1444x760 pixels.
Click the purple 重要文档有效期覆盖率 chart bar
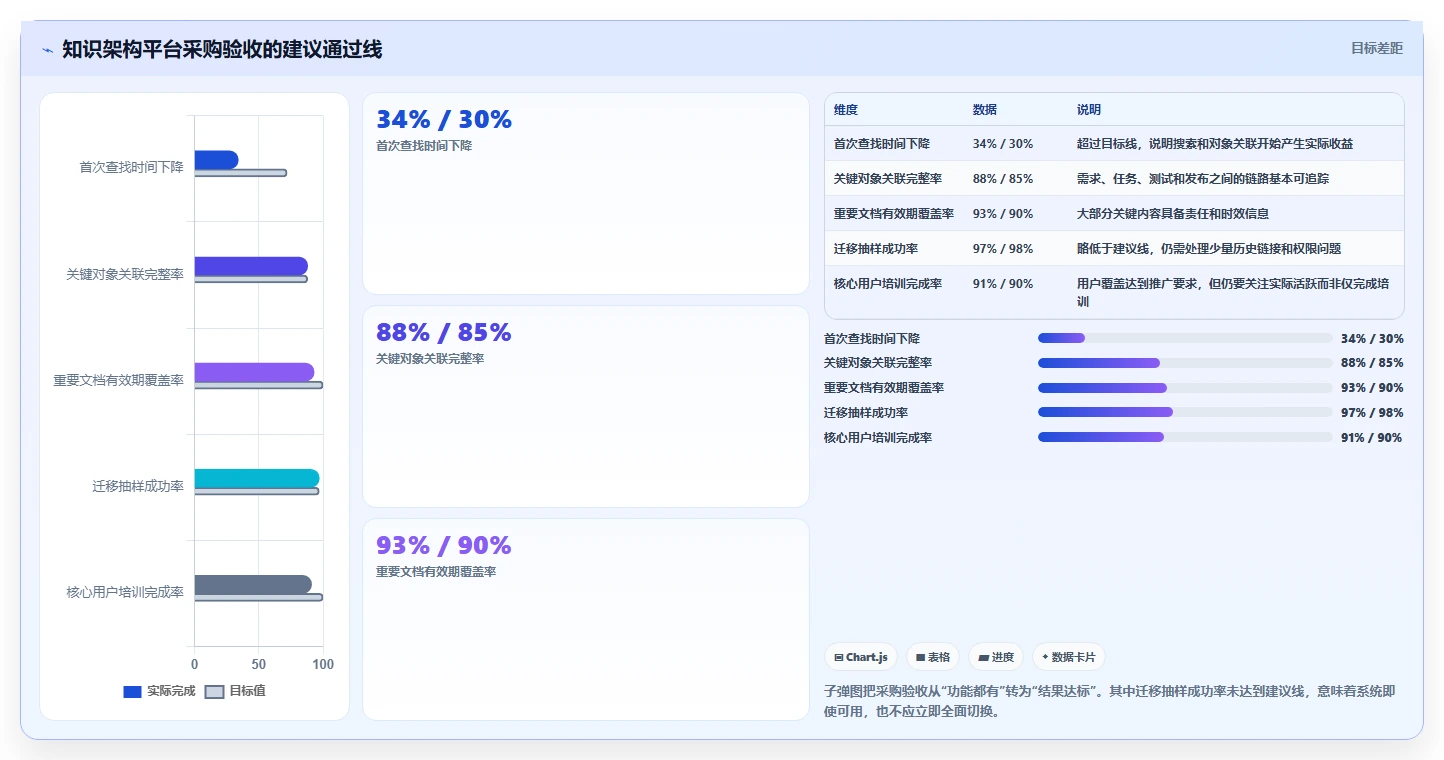pyautogui.click(x=254, y=372)
